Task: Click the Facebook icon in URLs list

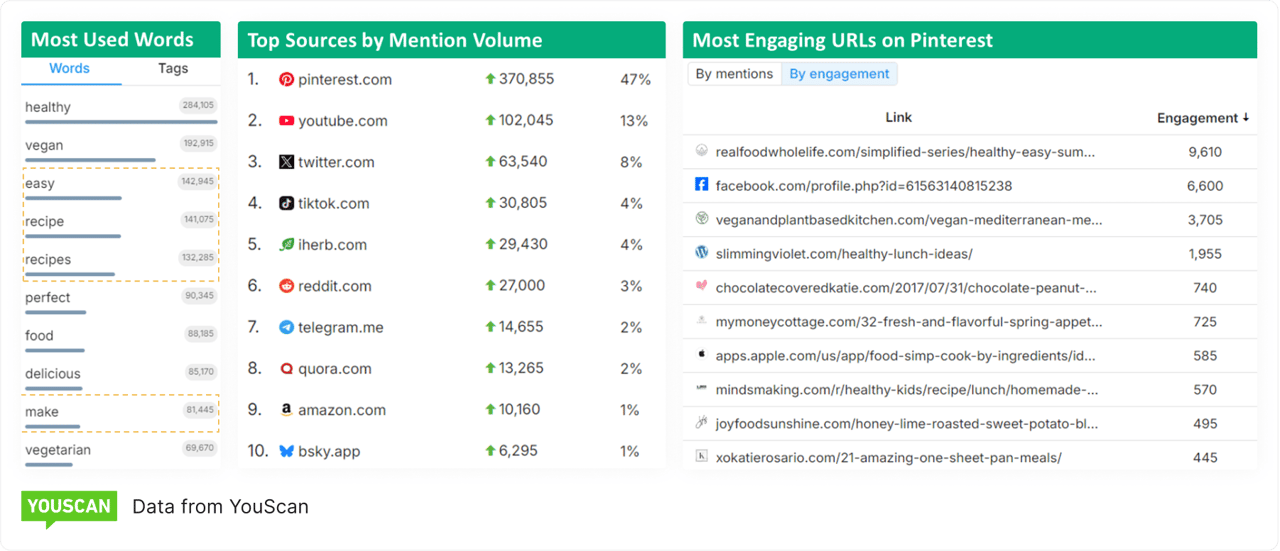Action: (x=701, y=185)
